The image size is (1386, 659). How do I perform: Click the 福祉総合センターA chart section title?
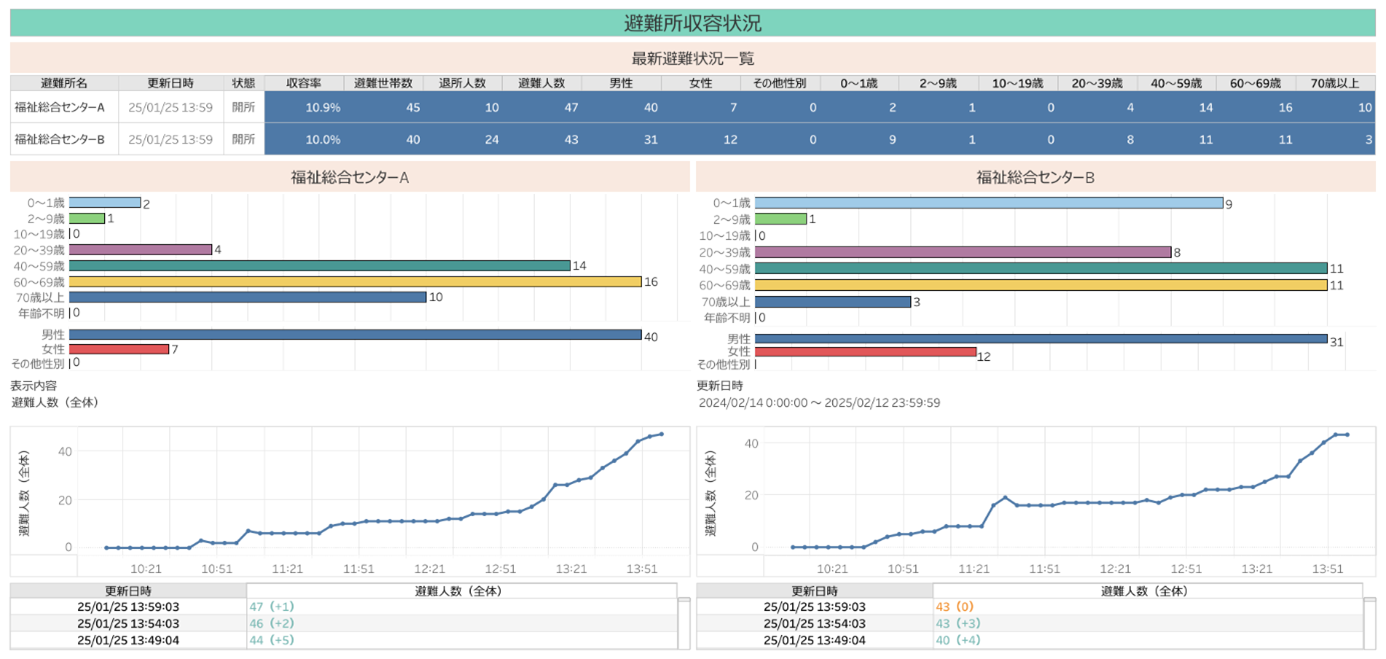(350, 178)
